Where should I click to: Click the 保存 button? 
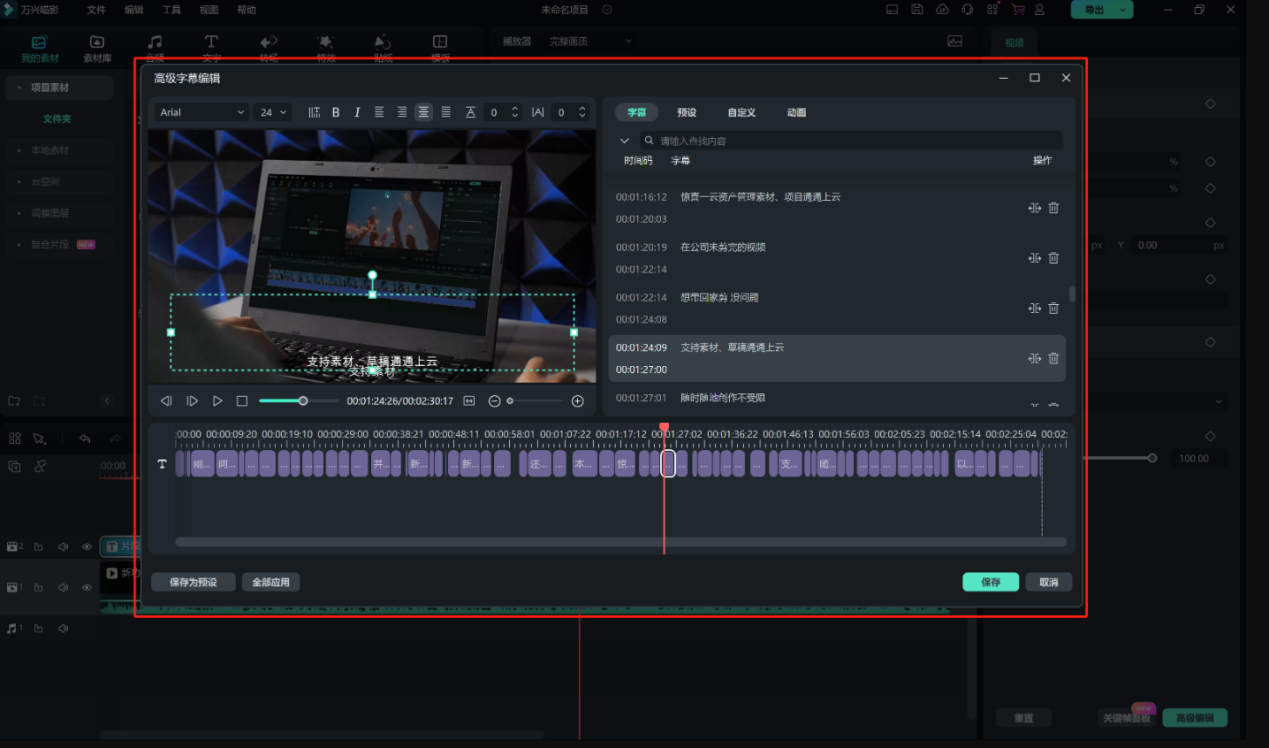pos(990,582)
